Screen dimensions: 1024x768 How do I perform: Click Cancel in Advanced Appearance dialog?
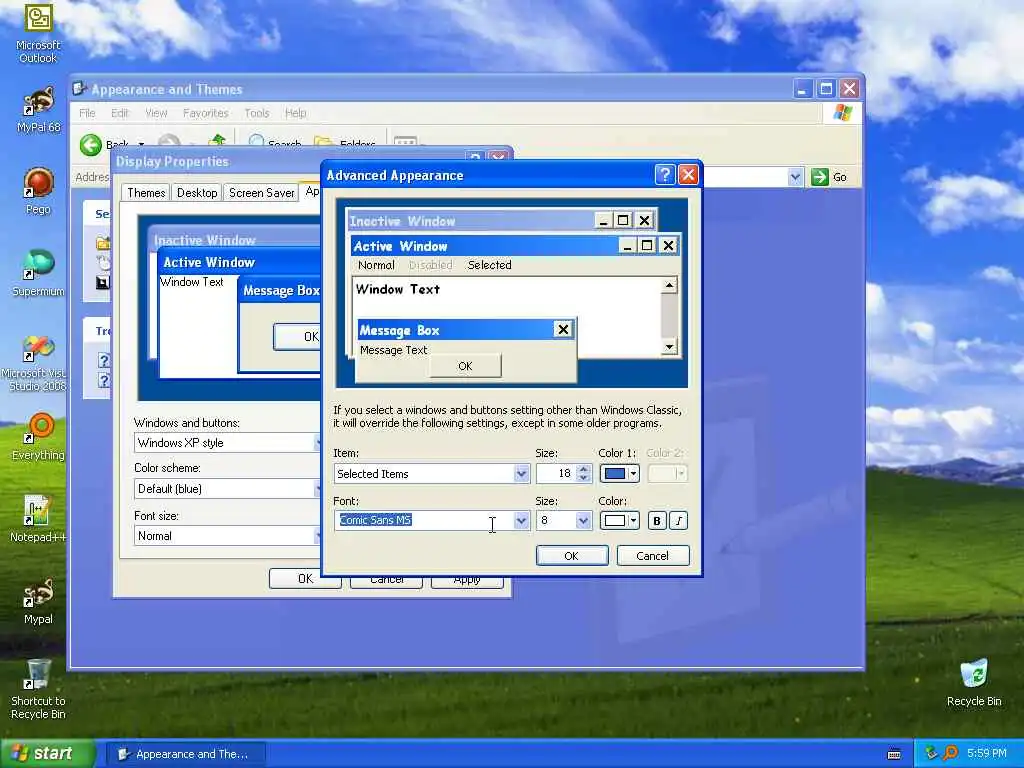tap(652, 556)
